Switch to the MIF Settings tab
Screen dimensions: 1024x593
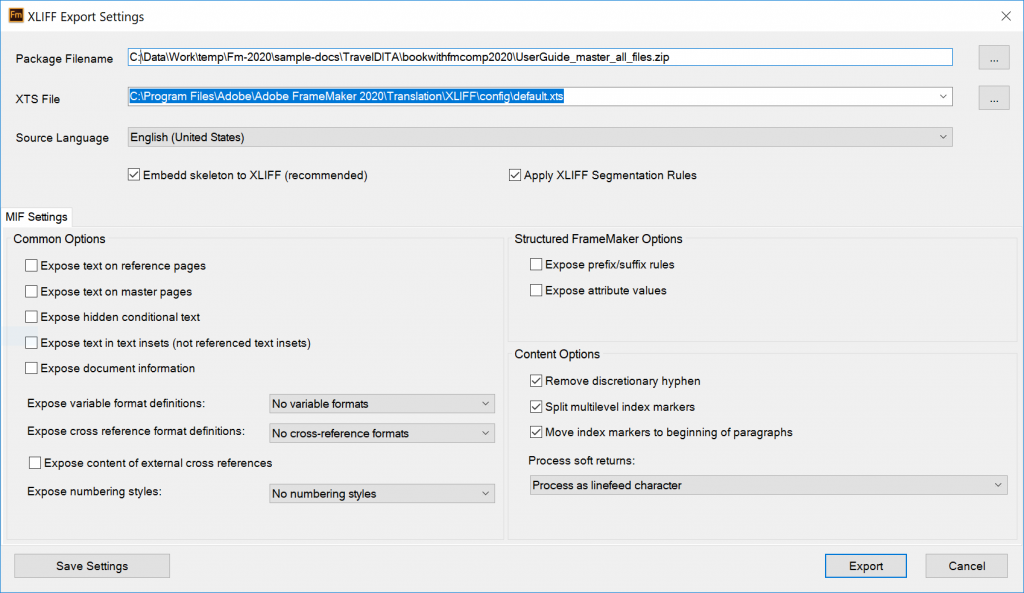click(x=37, y=216)
